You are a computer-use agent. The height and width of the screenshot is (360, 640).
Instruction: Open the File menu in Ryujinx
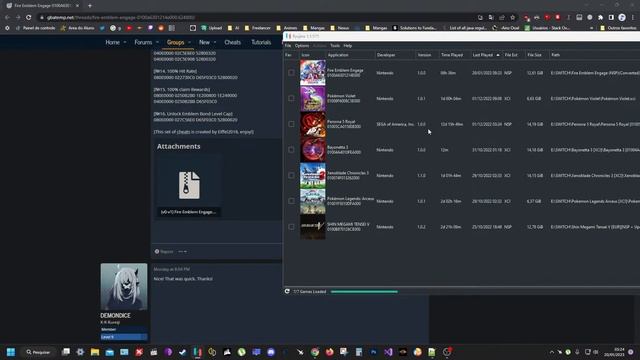click(288, 46)
